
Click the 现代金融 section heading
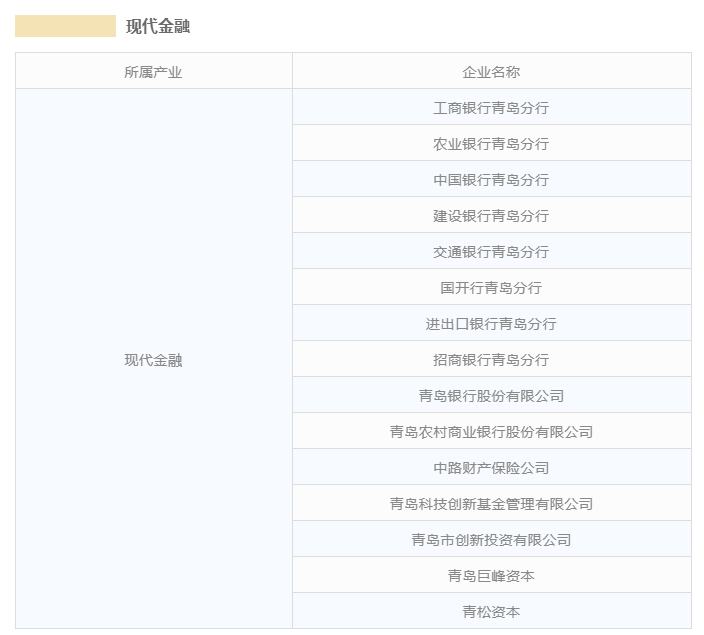click(158, 26)
